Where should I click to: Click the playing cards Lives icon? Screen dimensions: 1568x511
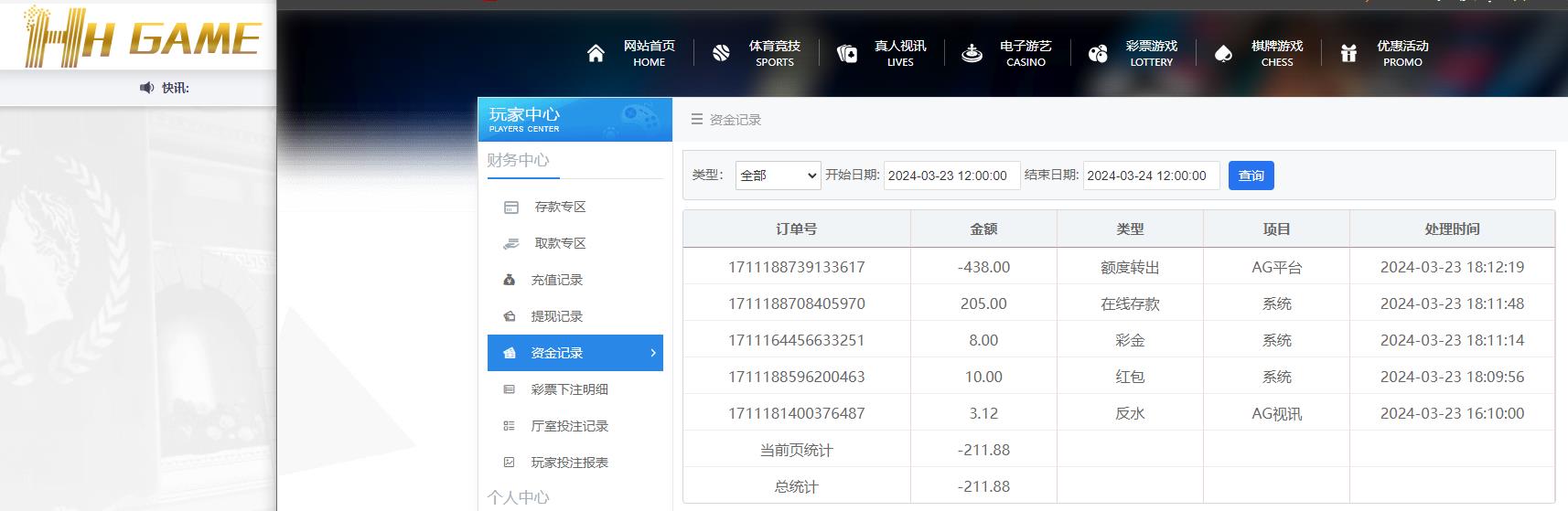847,54
